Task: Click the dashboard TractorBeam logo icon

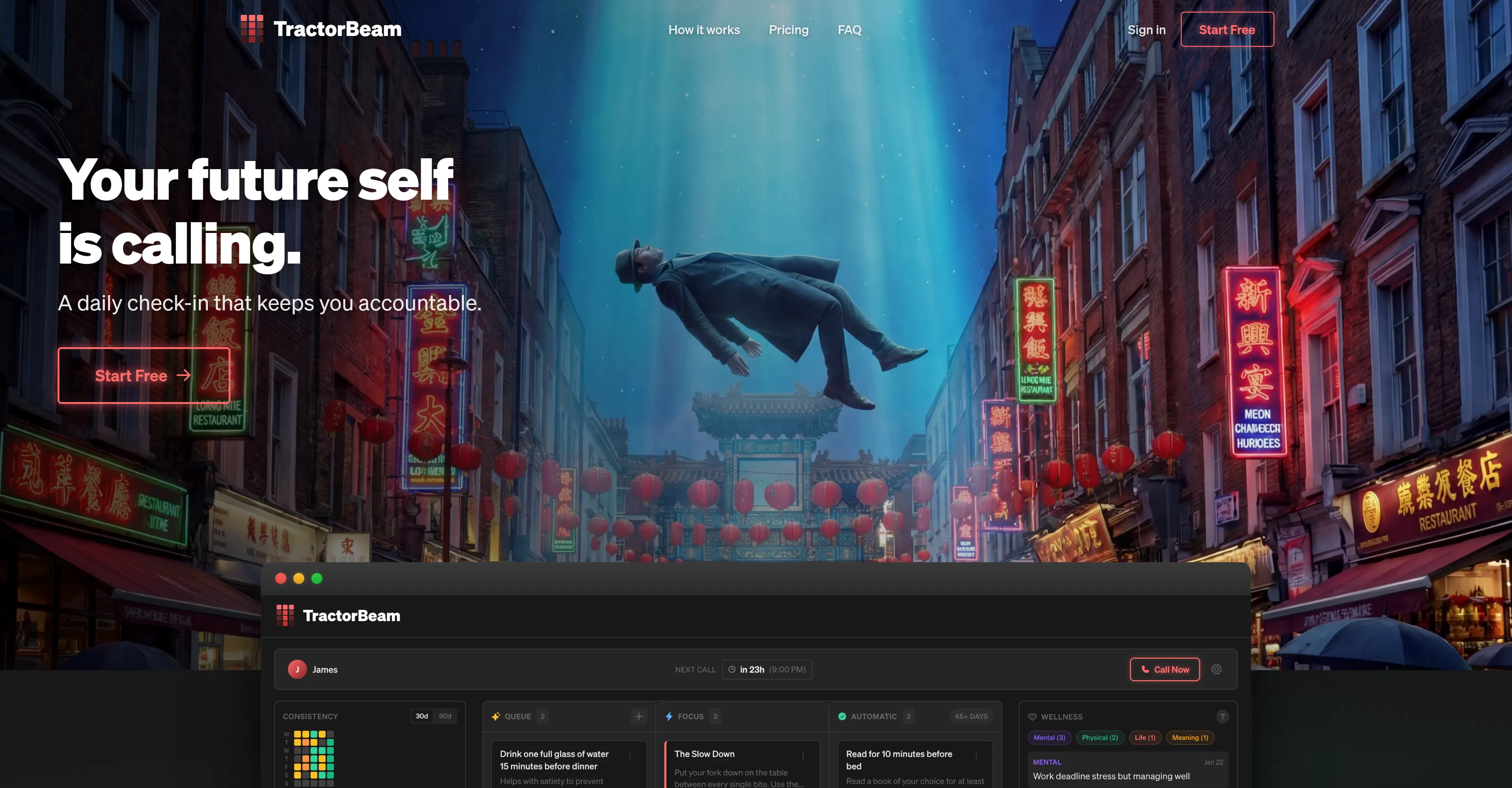Action: (285, 615)
